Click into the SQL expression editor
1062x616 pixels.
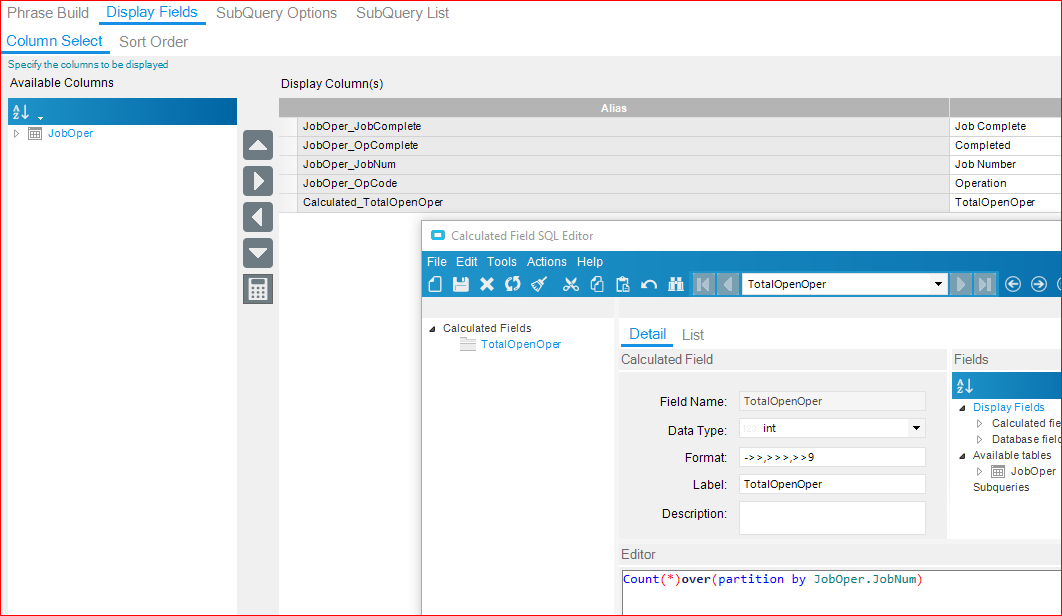click(841, 593)
